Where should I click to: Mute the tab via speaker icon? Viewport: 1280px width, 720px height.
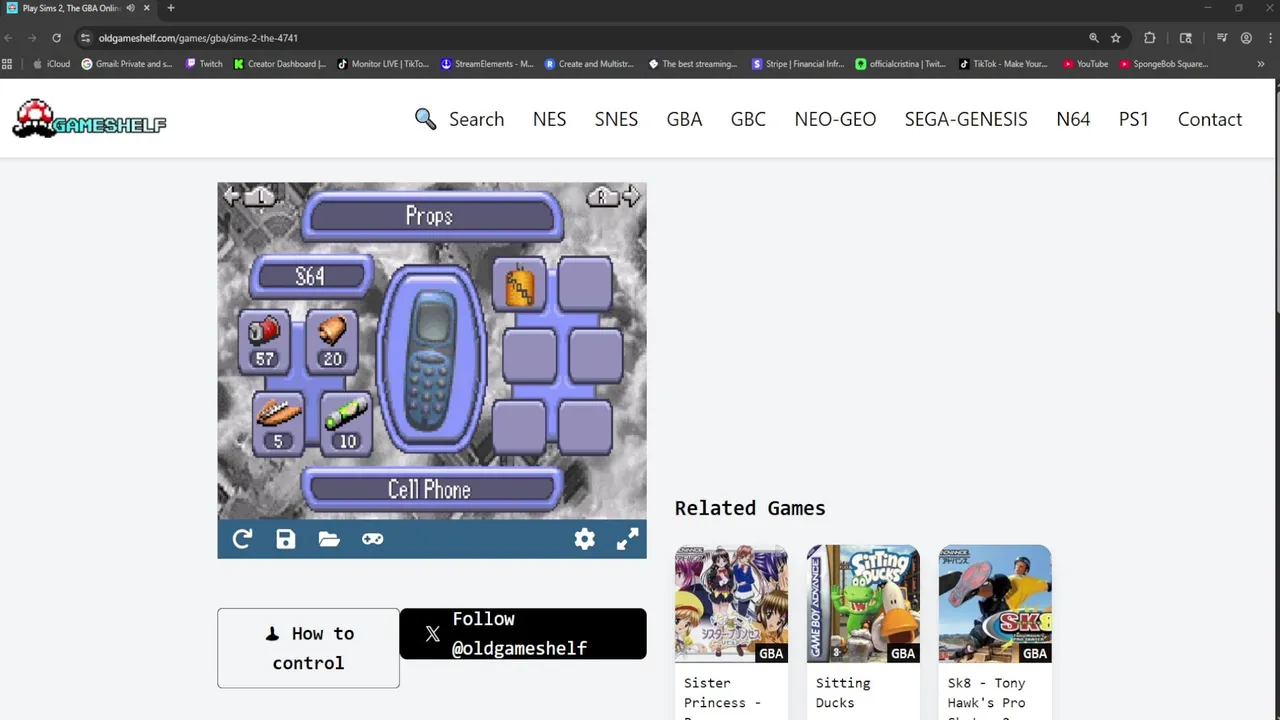coord(131,8)
